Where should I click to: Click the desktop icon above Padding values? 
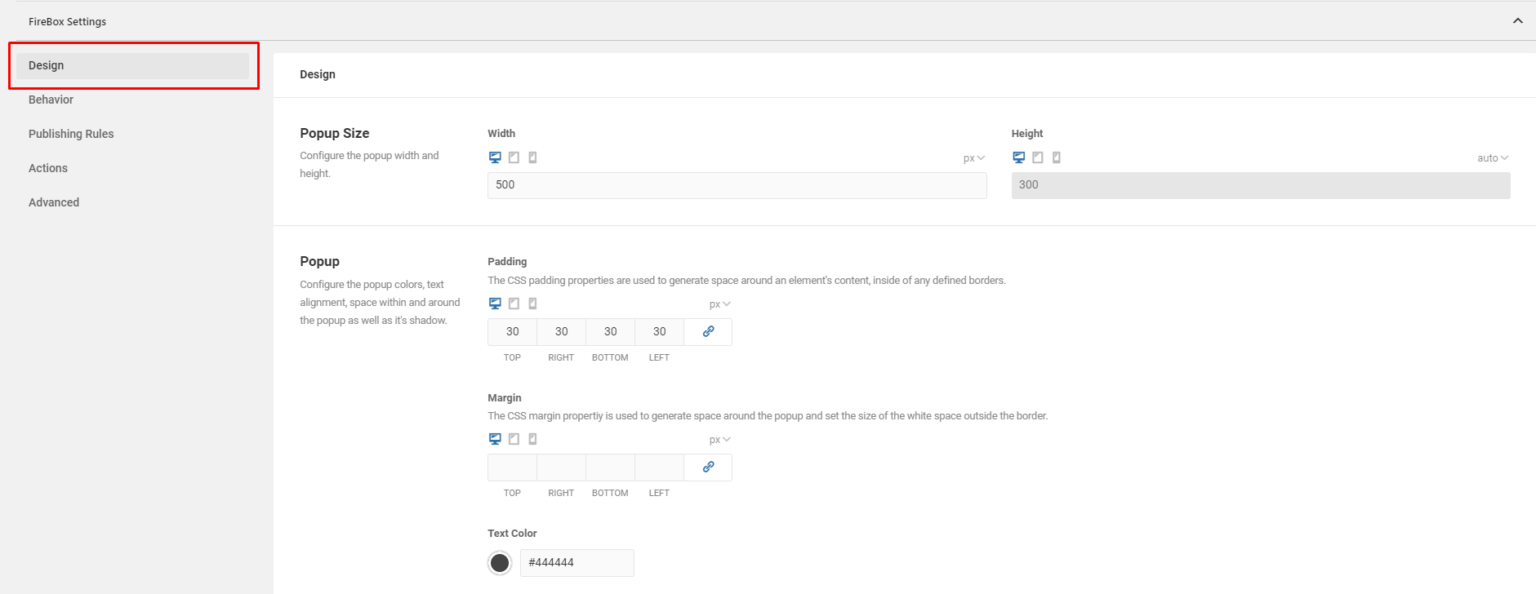[x=494, y=302]
